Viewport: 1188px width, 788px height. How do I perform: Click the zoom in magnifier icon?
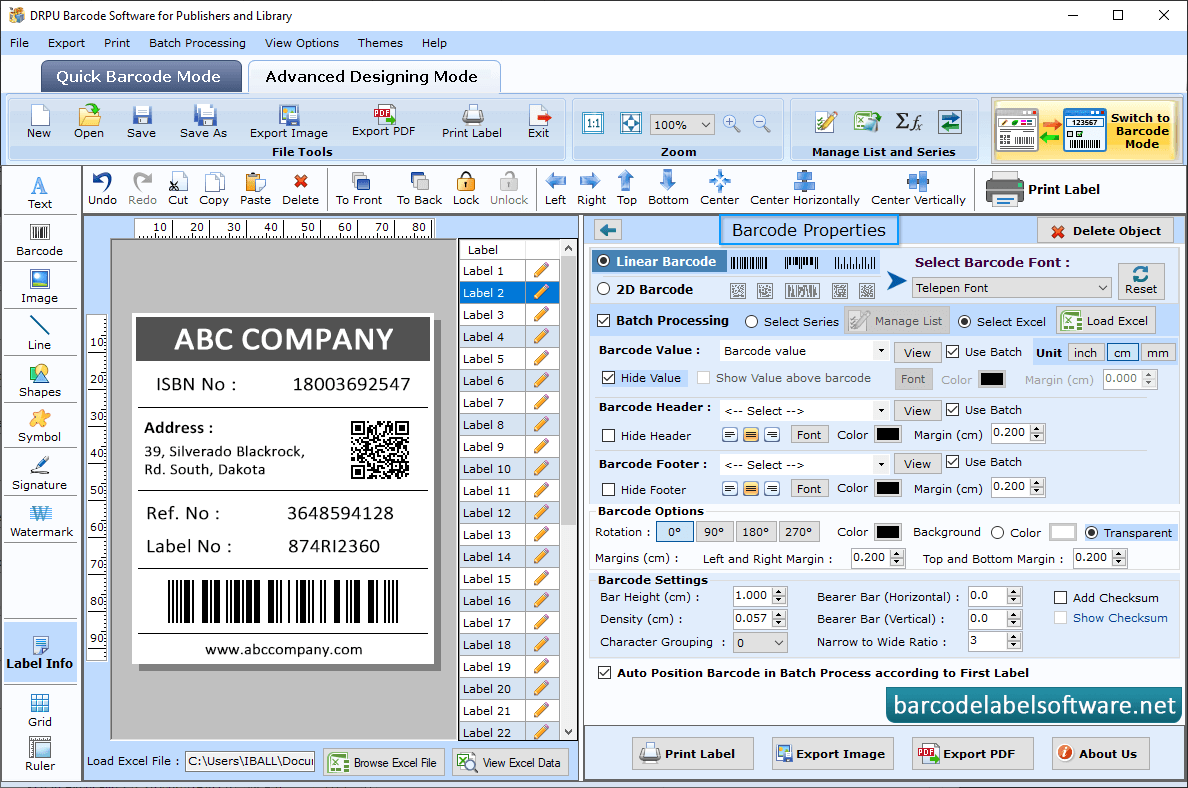pyautogui.click(x=731, y=124)
